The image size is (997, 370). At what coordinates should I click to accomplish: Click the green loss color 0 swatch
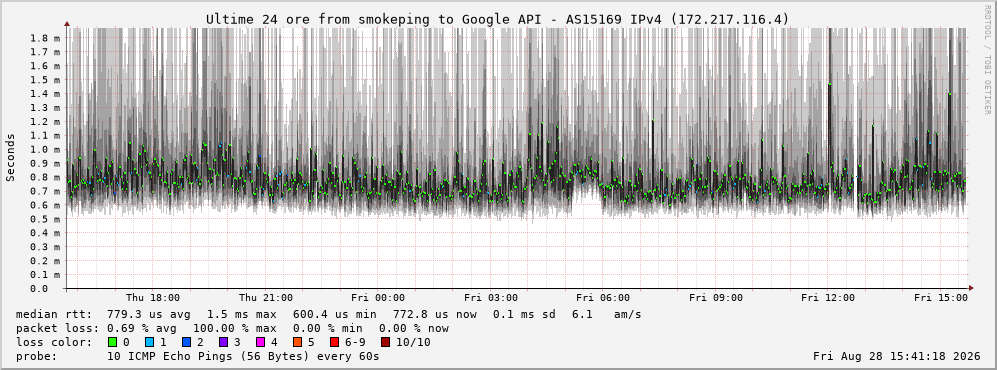pyautogui.click(x=113, y=343)
